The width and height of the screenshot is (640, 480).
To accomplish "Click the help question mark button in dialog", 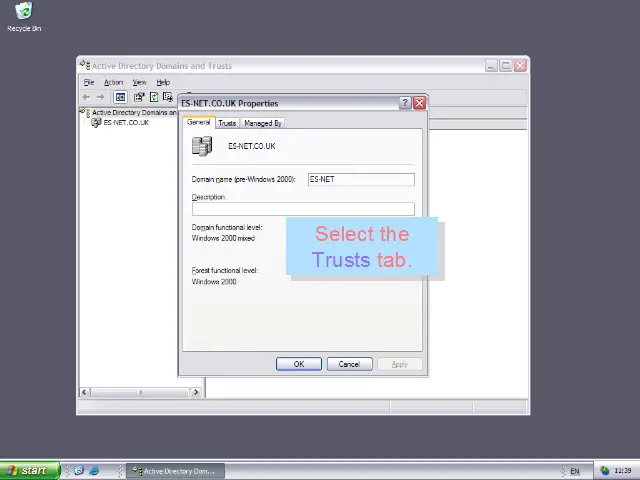I will (404, 103).
